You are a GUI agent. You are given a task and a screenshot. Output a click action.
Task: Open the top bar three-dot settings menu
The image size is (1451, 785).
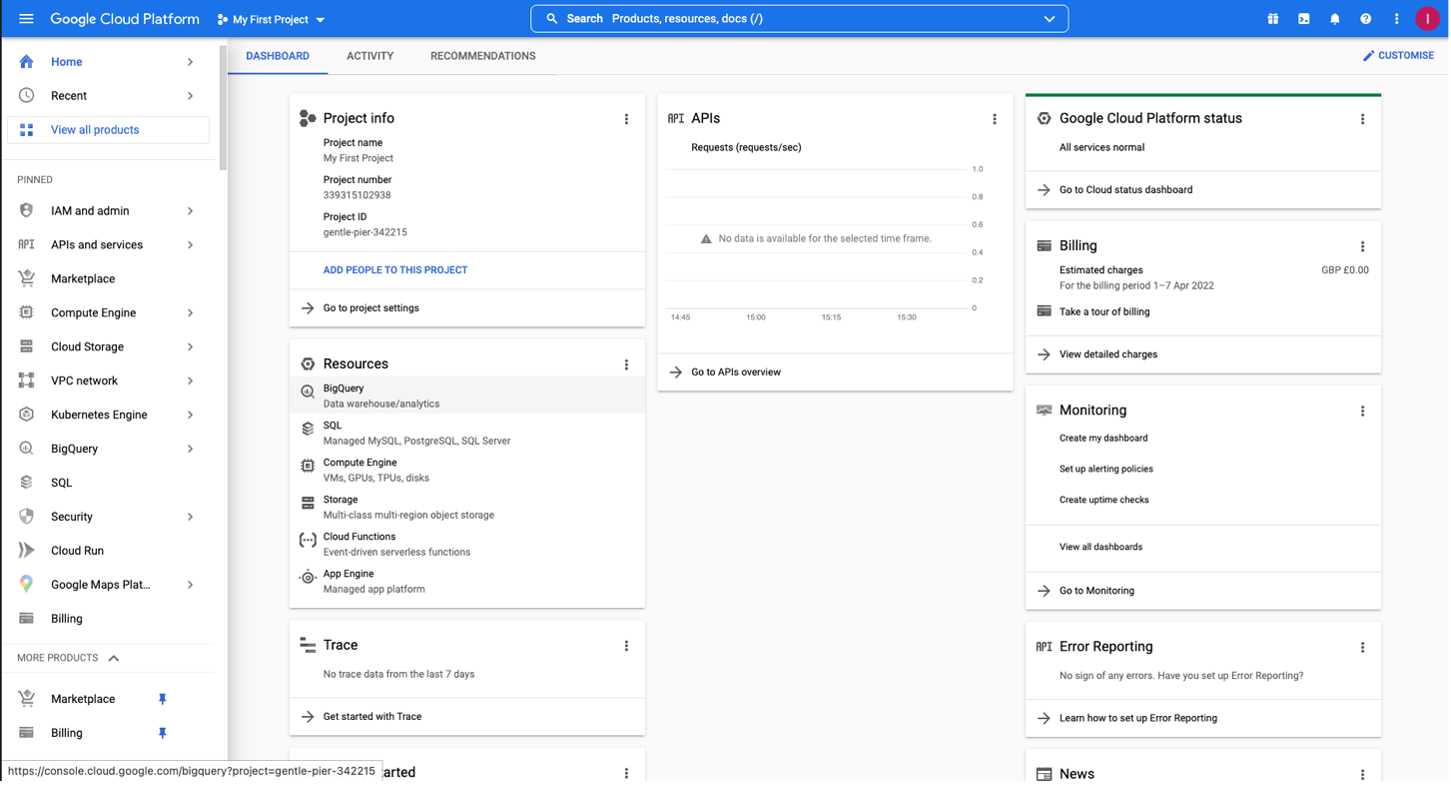click(x=1397, y=19)
